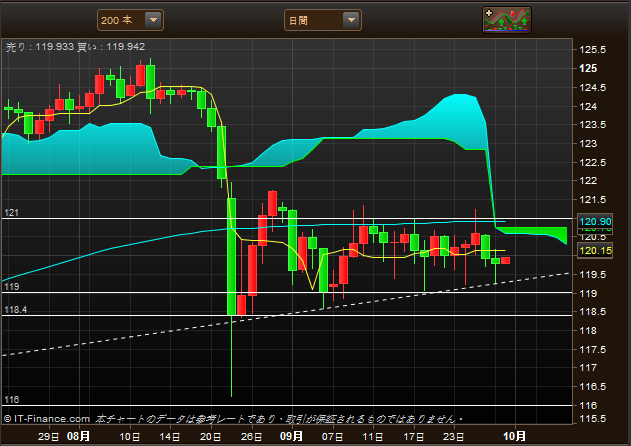Click the 売り 119.933 sell rate text
Viewport: 631px width, 446px height.
pyautogui.click(x=39, y=47)
